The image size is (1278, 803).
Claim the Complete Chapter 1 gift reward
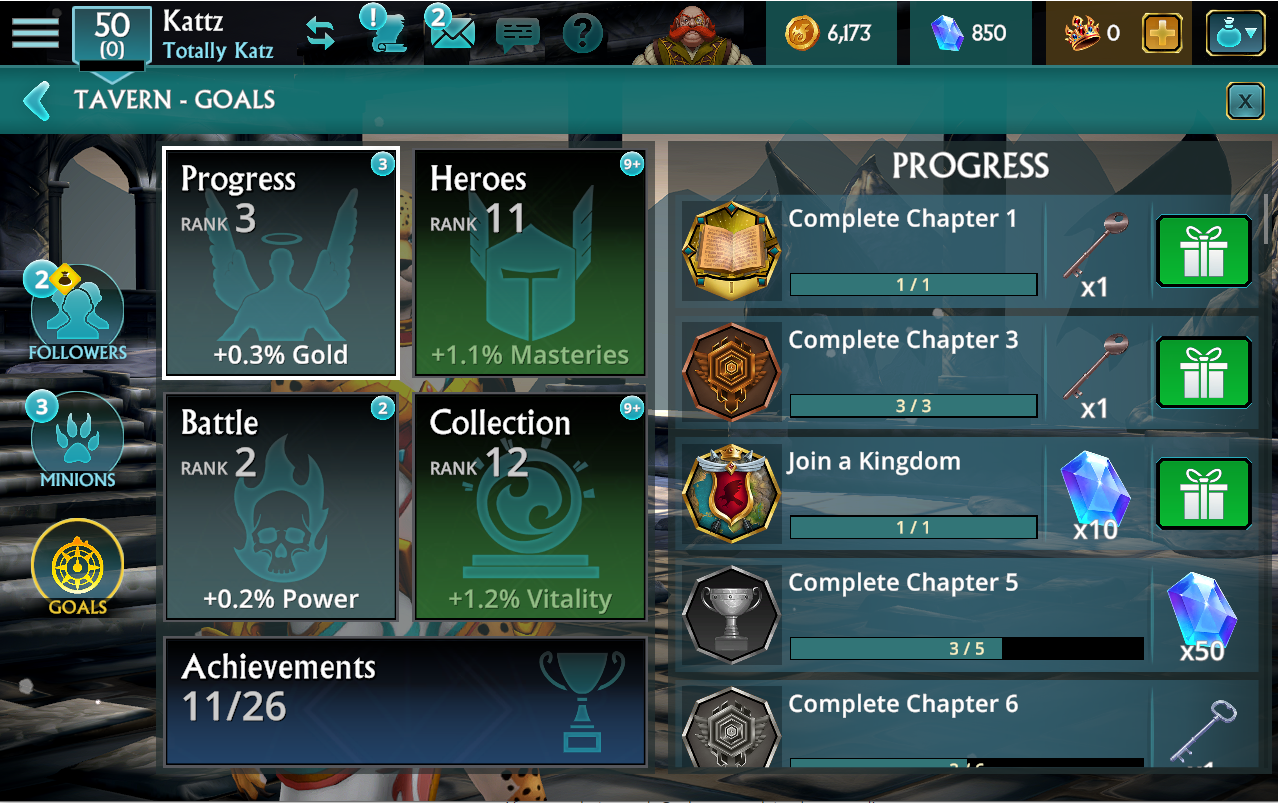(1204, 251)
